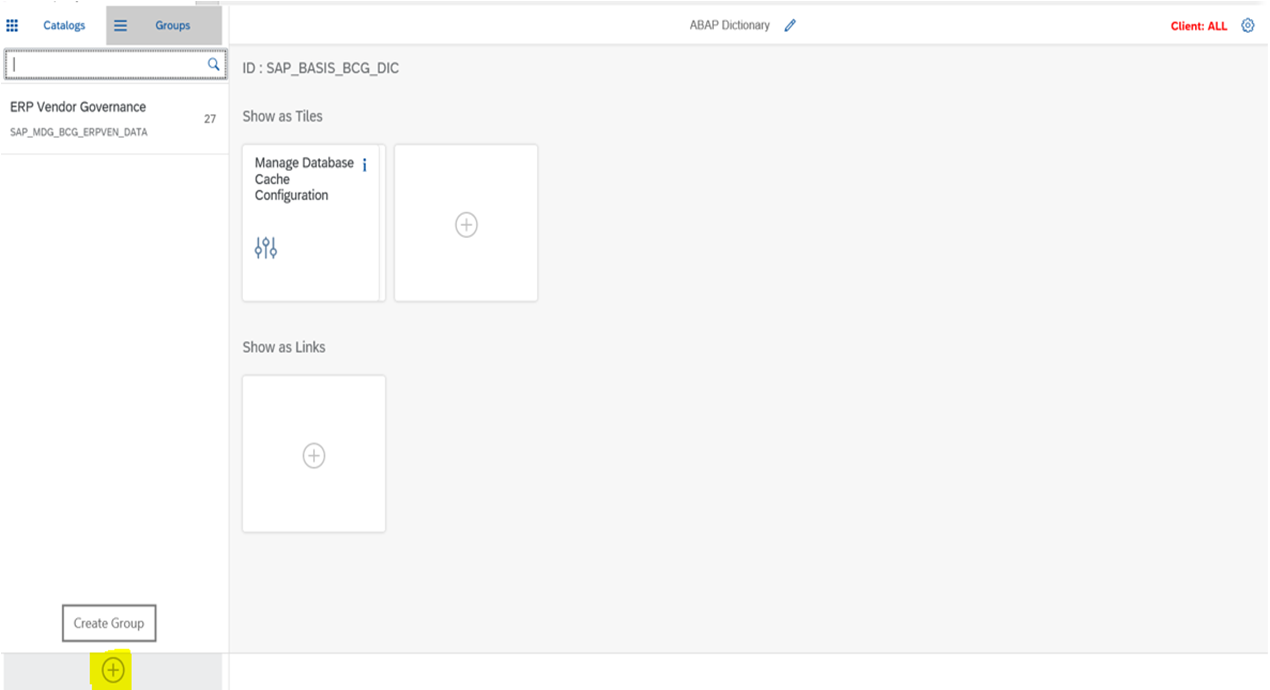This screenshot has width=1270, height=690.
Task: Open the settings gear icon
Action: coord(1248,26)
